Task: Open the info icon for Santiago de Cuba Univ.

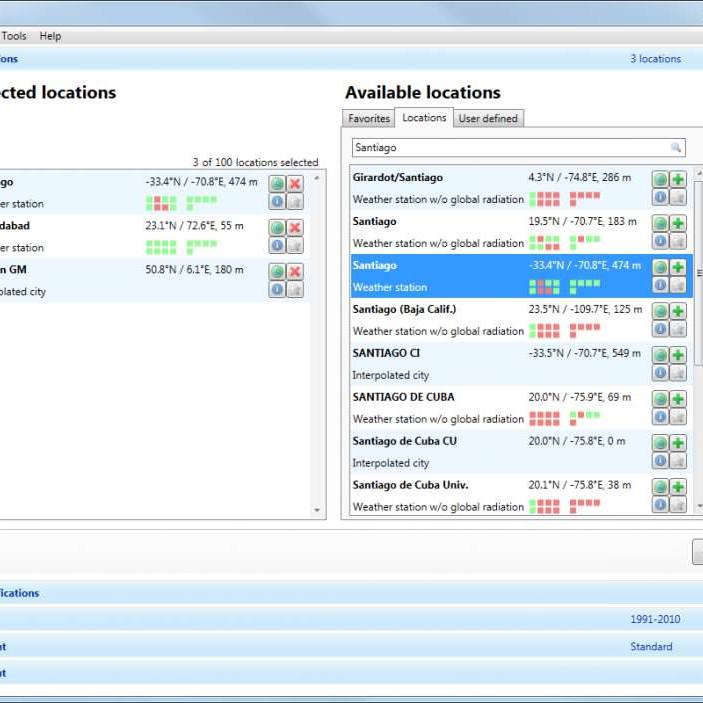Action: pyautogui.click(x=660, y=505)
